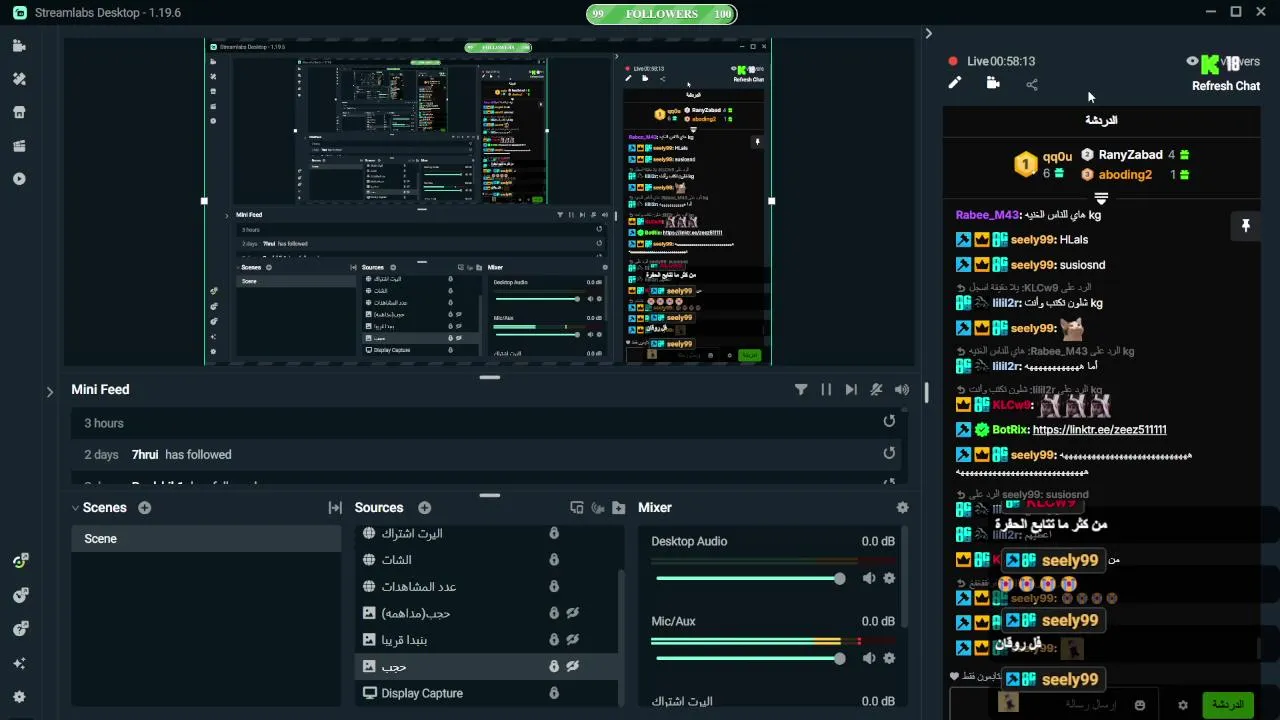Open the Editor from the left sidebar

pyautogui.click(x=19, y=46)
